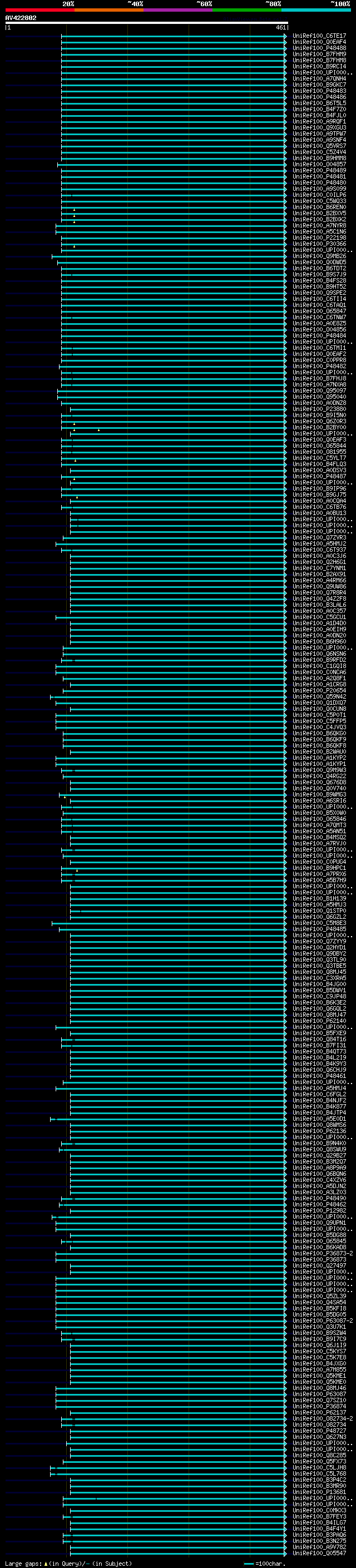Viewport: 356px width, 1568px height.
Task: Click the 461 query end position
Action: (x=280, y=27)
